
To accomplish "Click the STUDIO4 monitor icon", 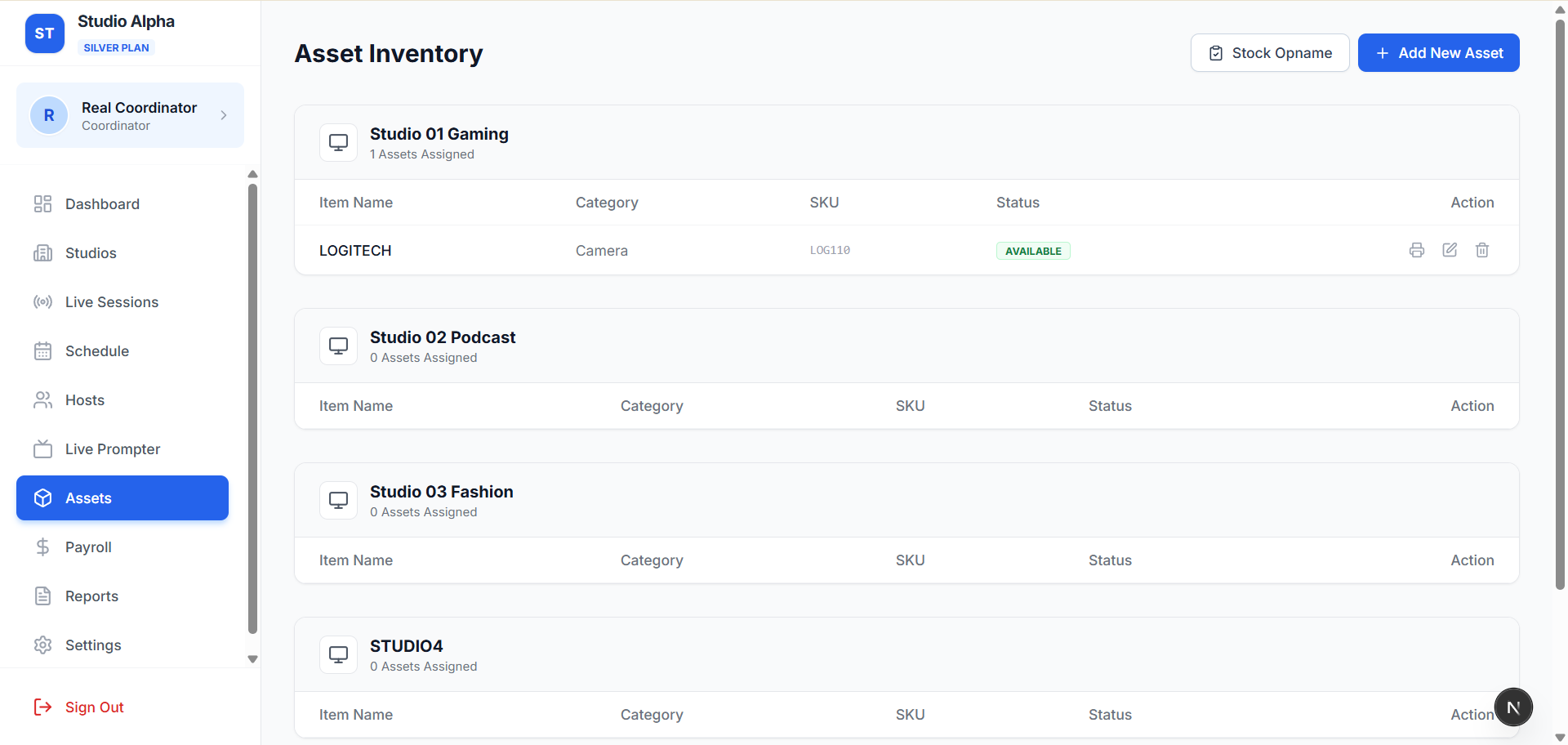I will pyautogui.click(x=338, y=654).
